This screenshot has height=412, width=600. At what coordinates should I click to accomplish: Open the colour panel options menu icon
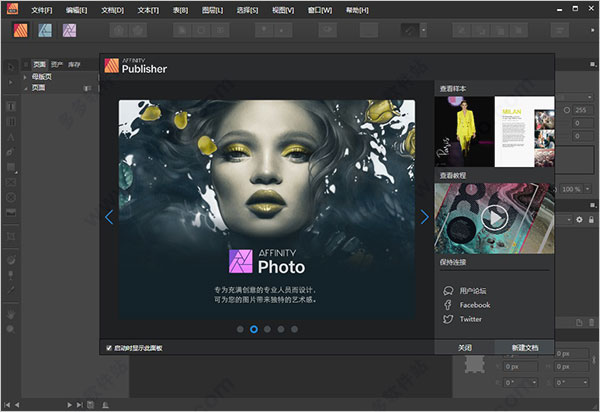[x=592, y=64]
